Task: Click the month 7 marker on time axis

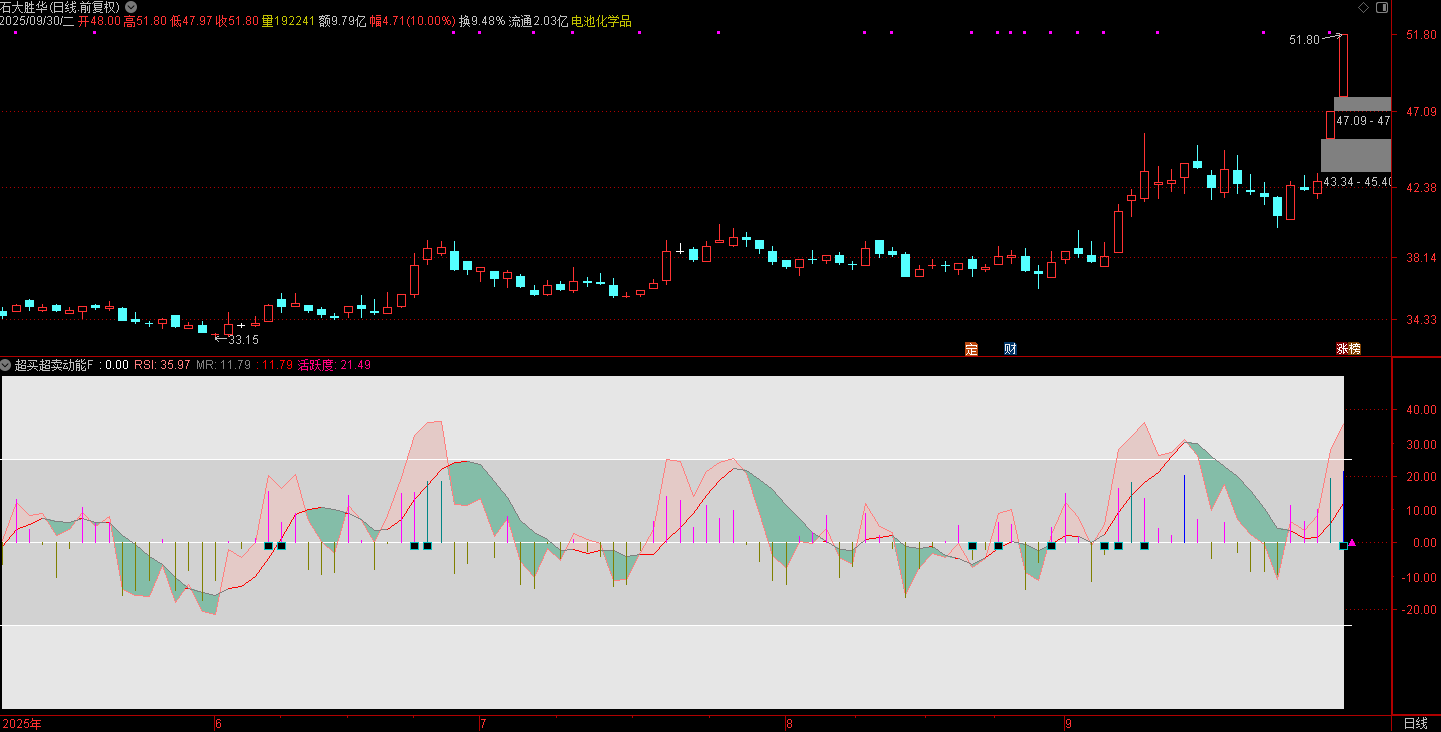Action: [x=484, y=723]
